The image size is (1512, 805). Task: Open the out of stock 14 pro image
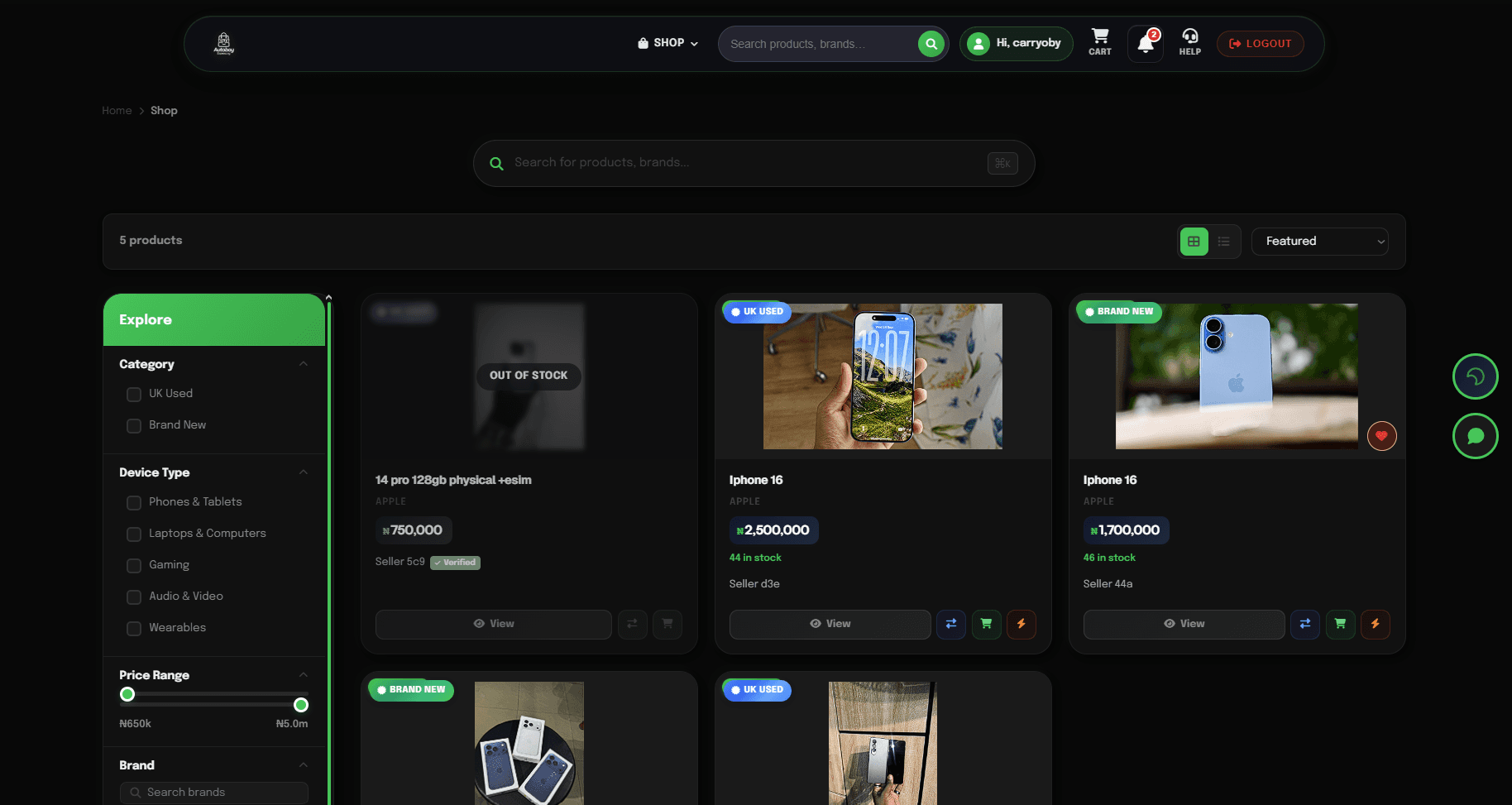point(529,376)
